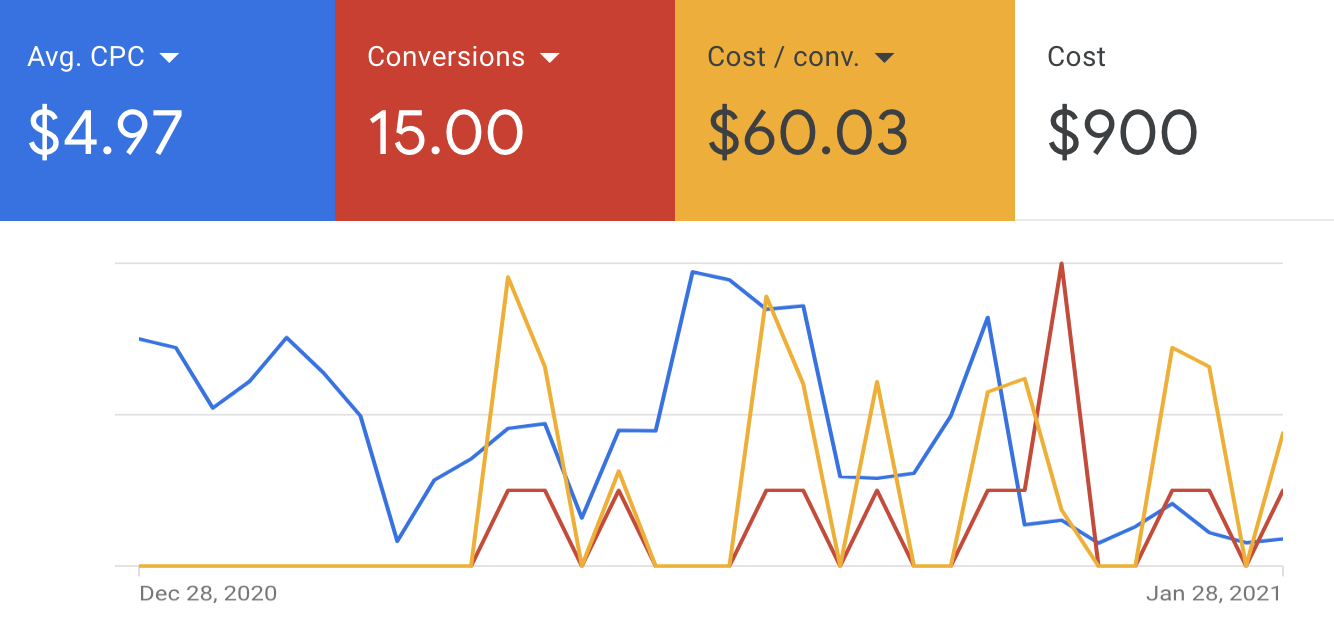Click the Dec 28, 2020 start date label
The height and width of the screenshot is (624, 1334).
[208, 593]
